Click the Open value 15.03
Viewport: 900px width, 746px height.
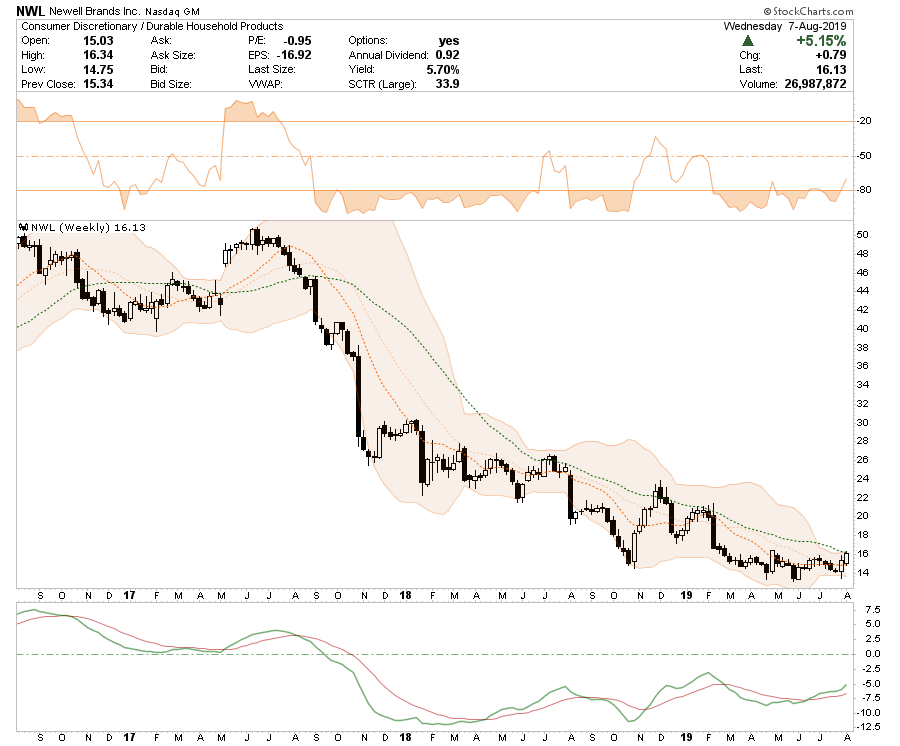98,41
